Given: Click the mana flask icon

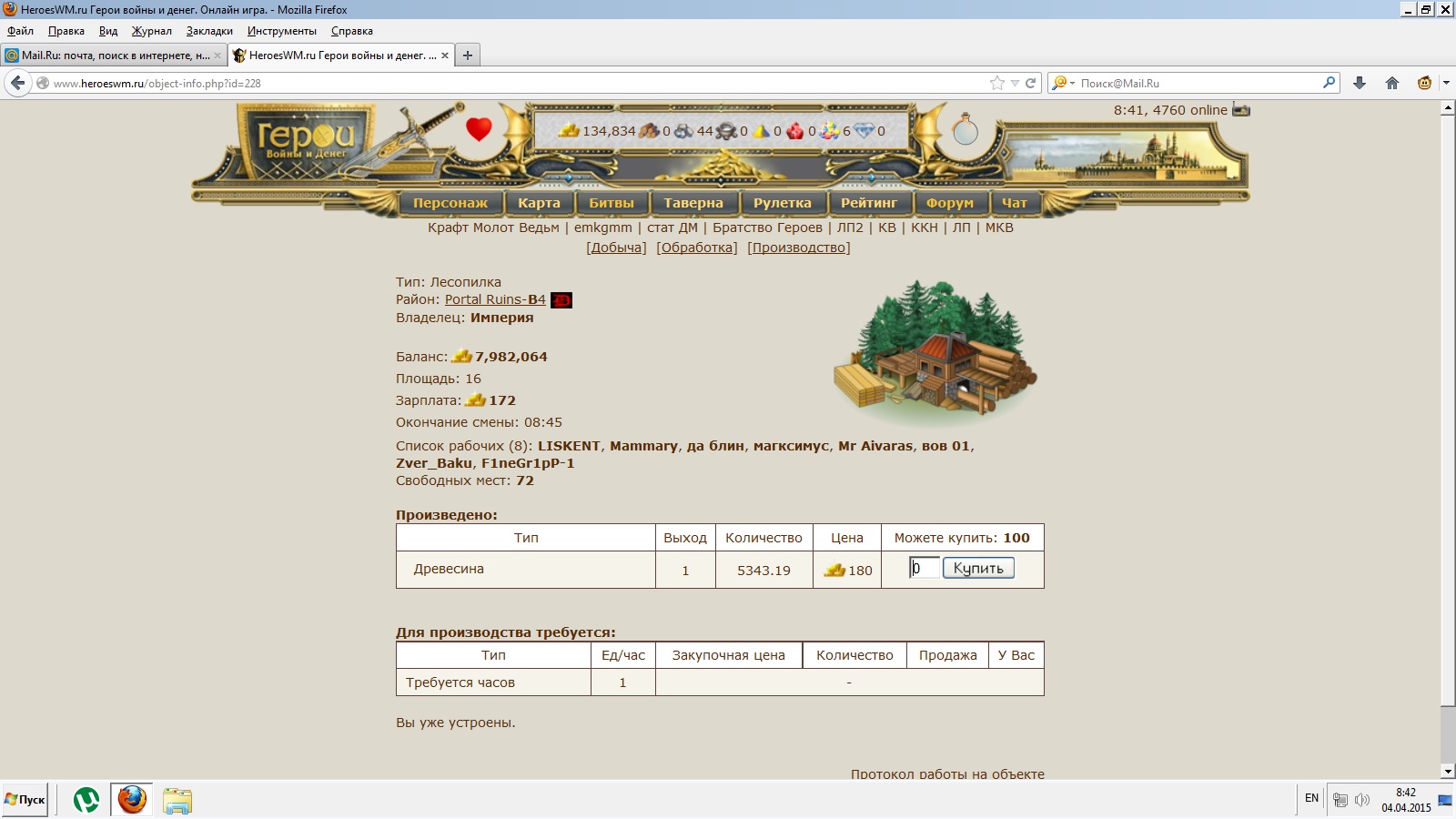Looking at the screenshot, I should coord(965,130).
